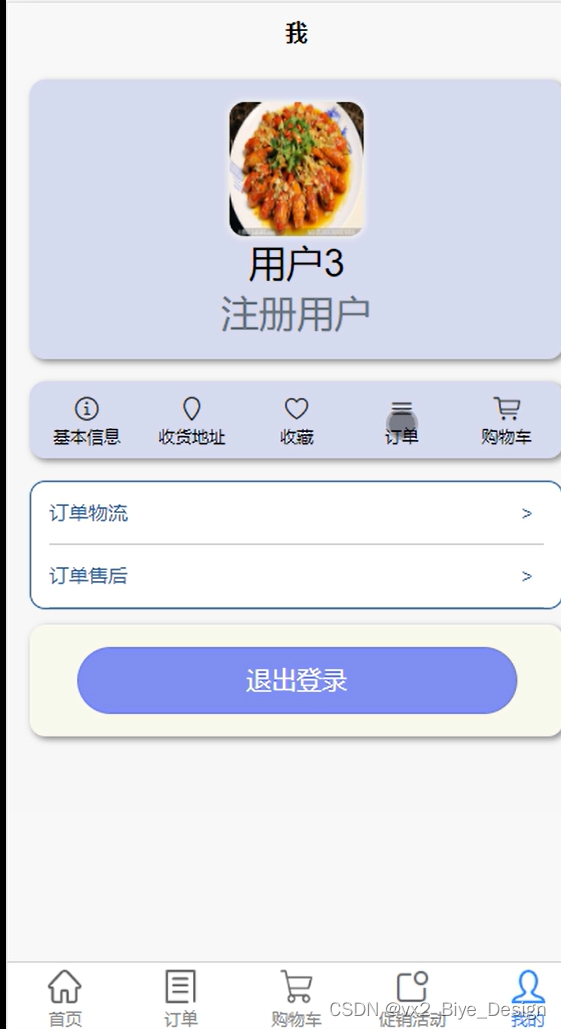Tap the 收货地址 location pin icon
This screenshot has height=1029, width=561.
(x=191, y=408)
